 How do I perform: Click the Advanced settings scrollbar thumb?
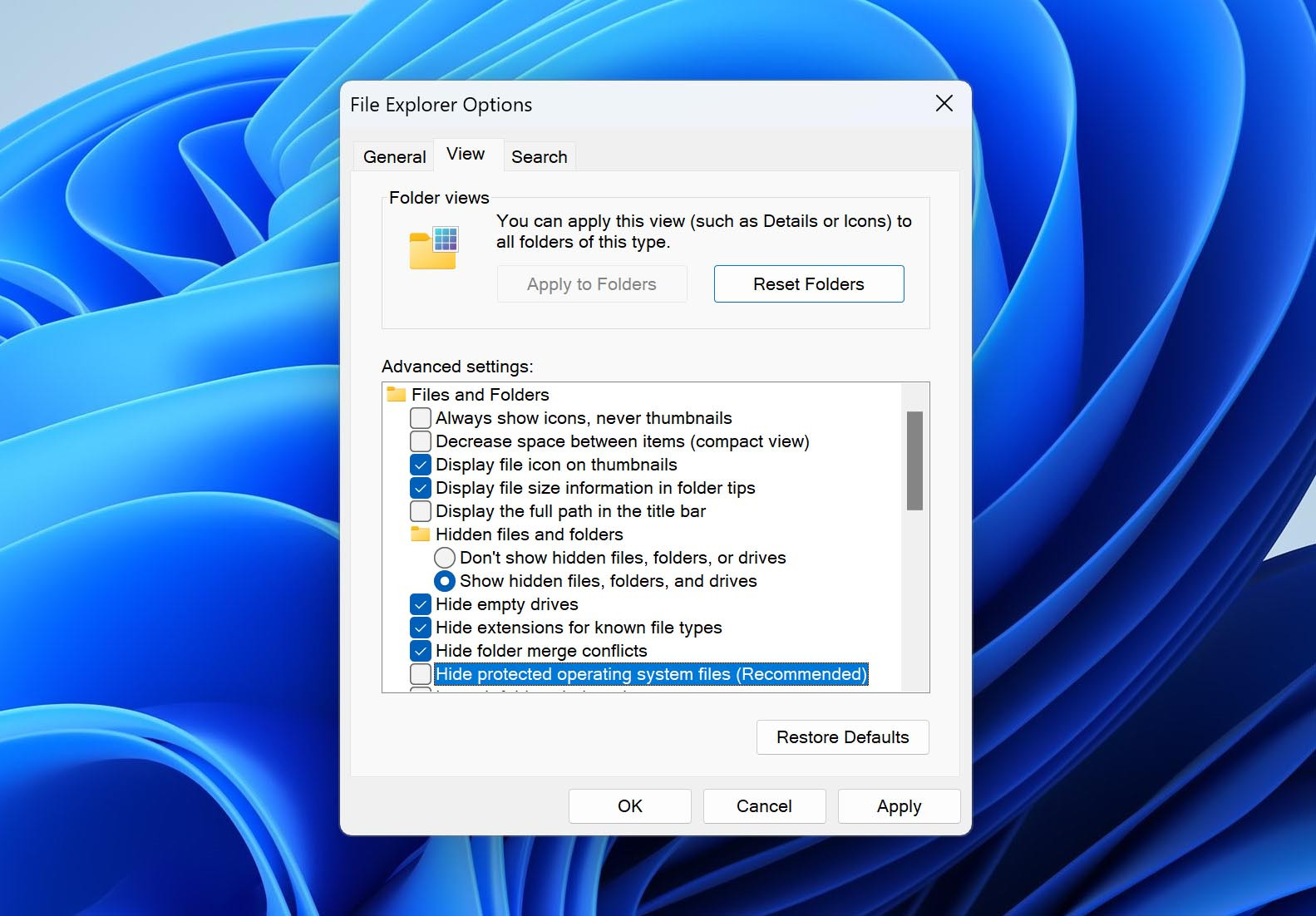[914, 460]
